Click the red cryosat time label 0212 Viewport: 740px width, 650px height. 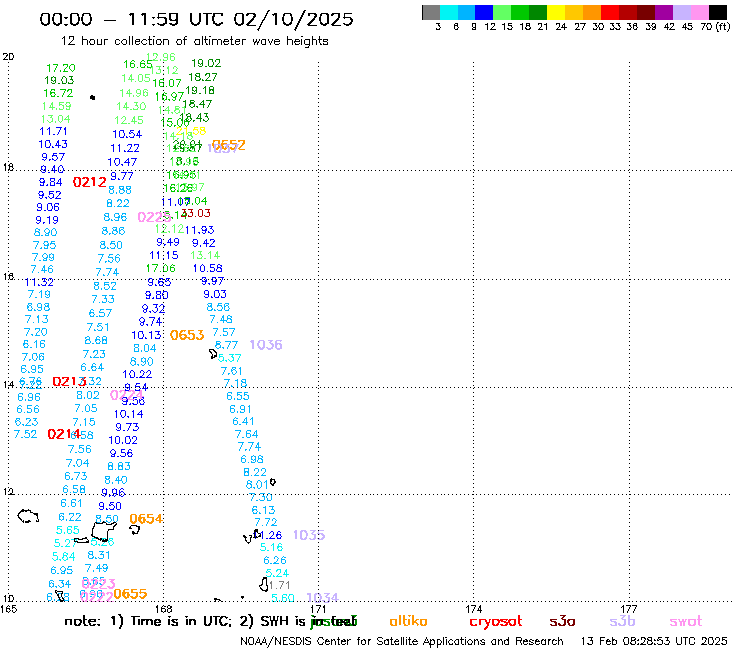pyautogui.click(x=90, y=182)
